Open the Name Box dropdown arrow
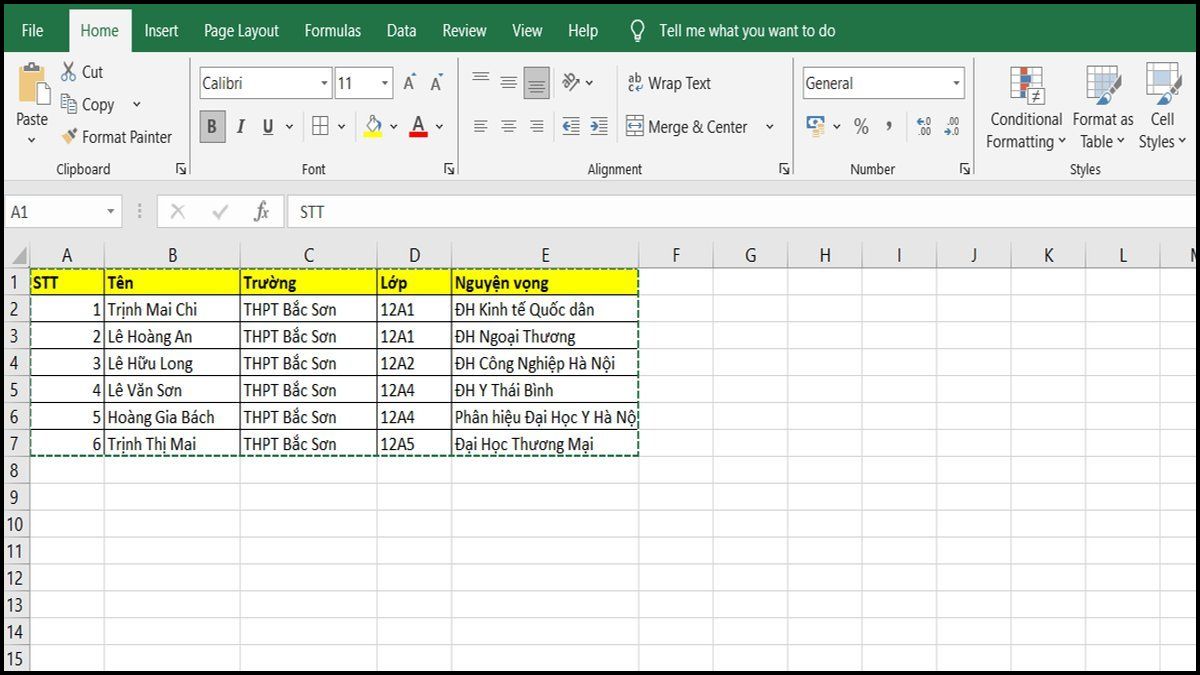This screenshot has width=1200, height=675. pyautogui.click(x=110, y=212)
